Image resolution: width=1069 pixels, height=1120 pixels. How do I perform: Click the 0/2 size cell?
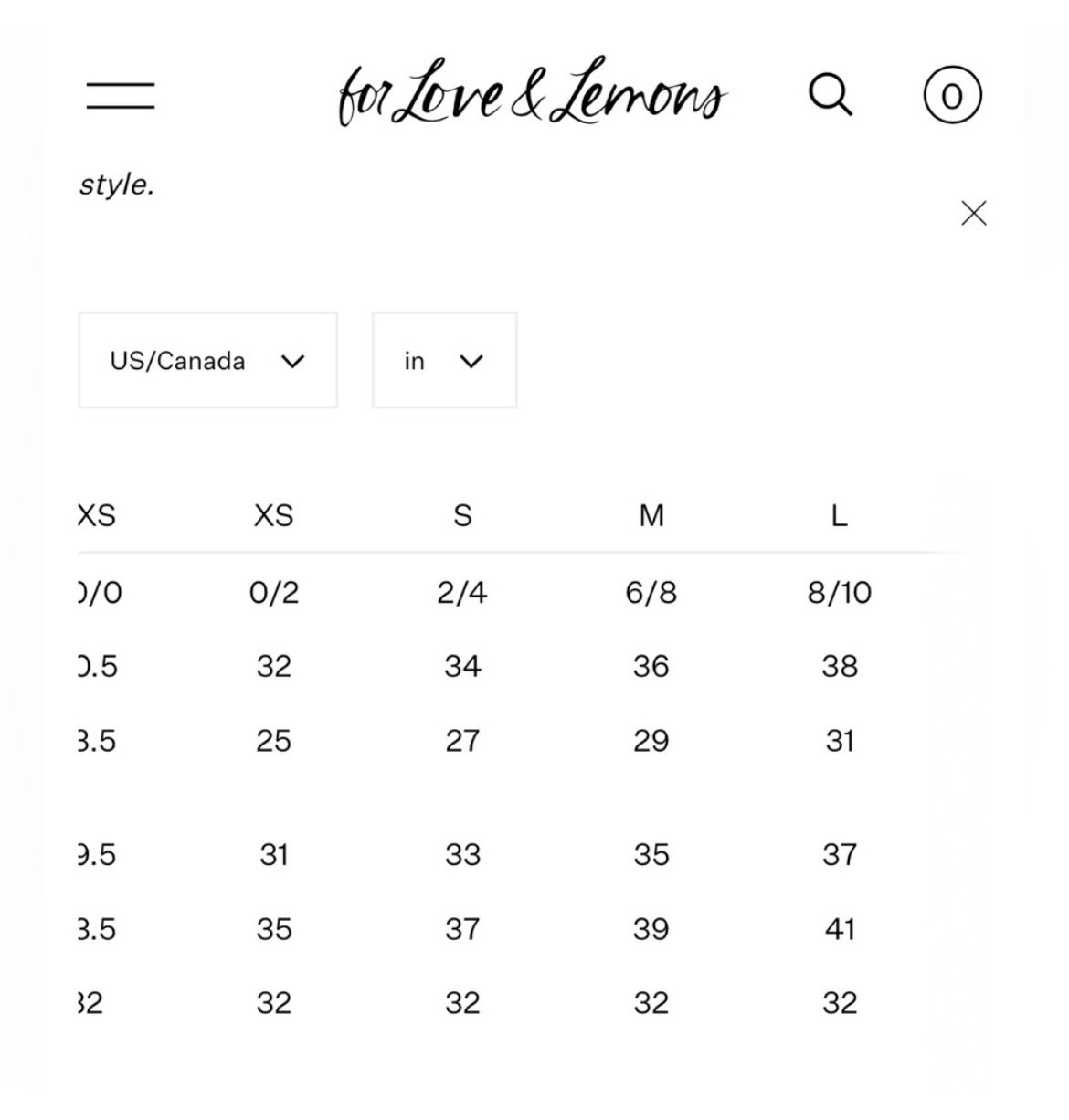pyautogui.click(x=274, y=593)
